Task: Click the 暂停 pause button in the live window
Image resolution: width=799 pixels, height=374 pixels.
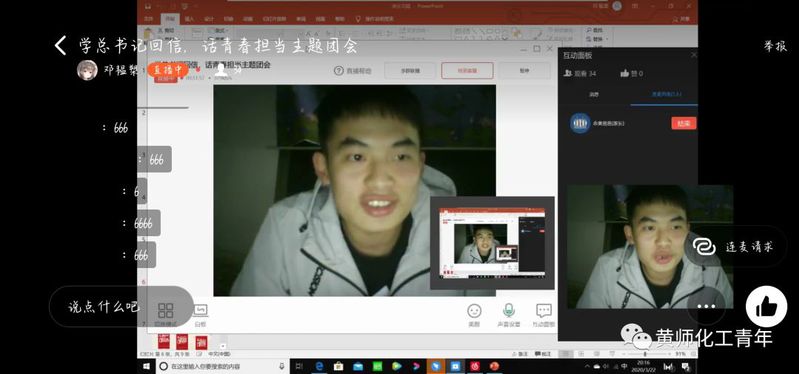Action: (524, 71)
